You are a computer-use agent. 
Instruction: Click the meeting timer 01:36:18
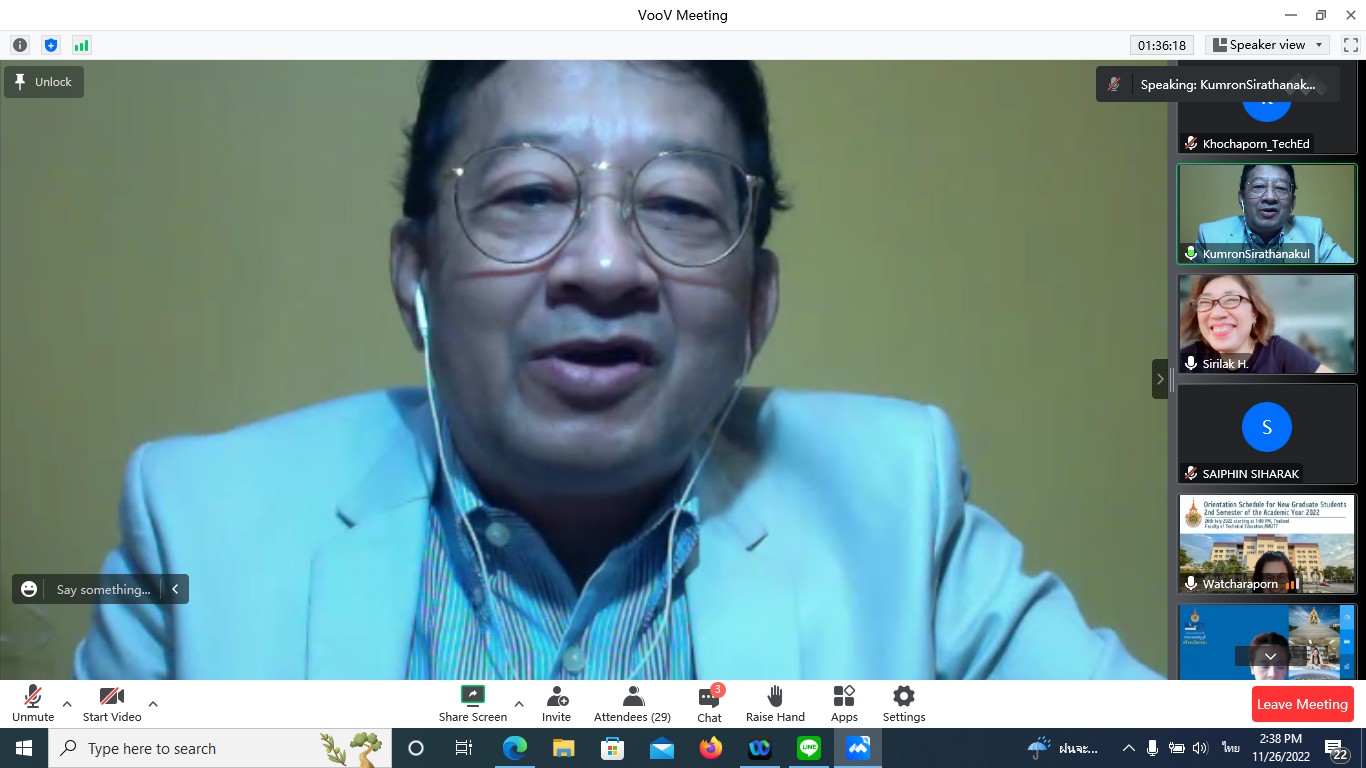coord(1162,45)
